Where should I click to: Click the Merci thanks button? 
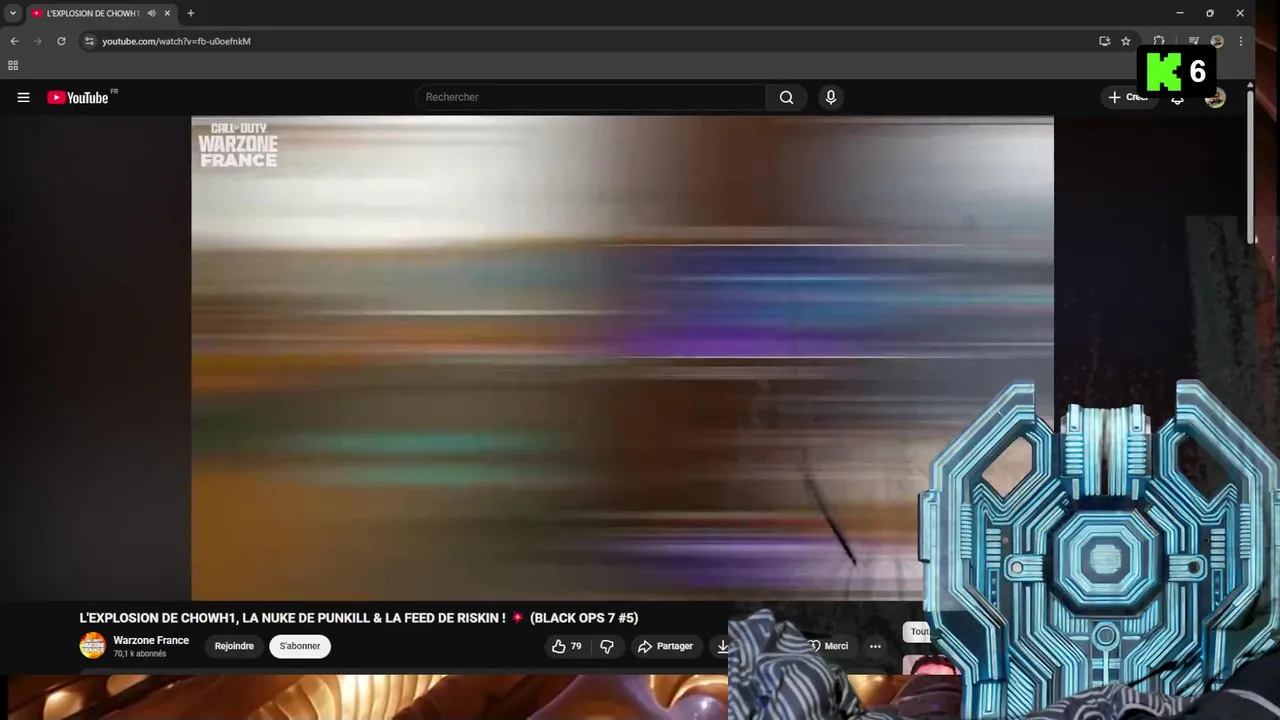(830, 646)
